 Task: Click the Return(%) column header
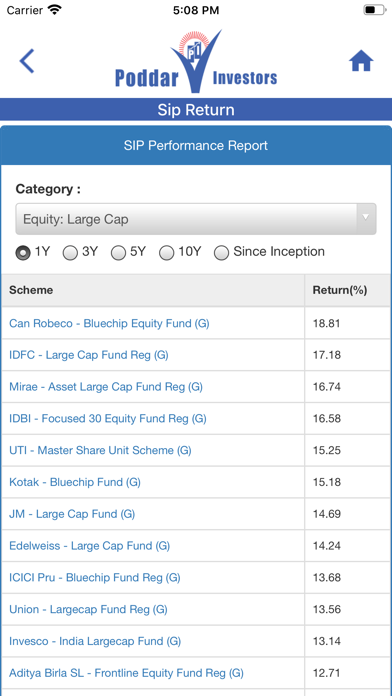click(x=340, y=290)
